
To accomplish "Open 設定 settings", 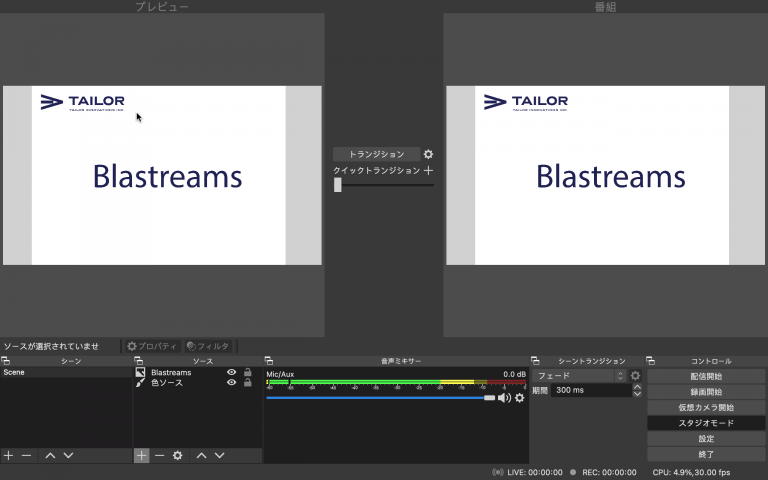I will pos(706,439).
